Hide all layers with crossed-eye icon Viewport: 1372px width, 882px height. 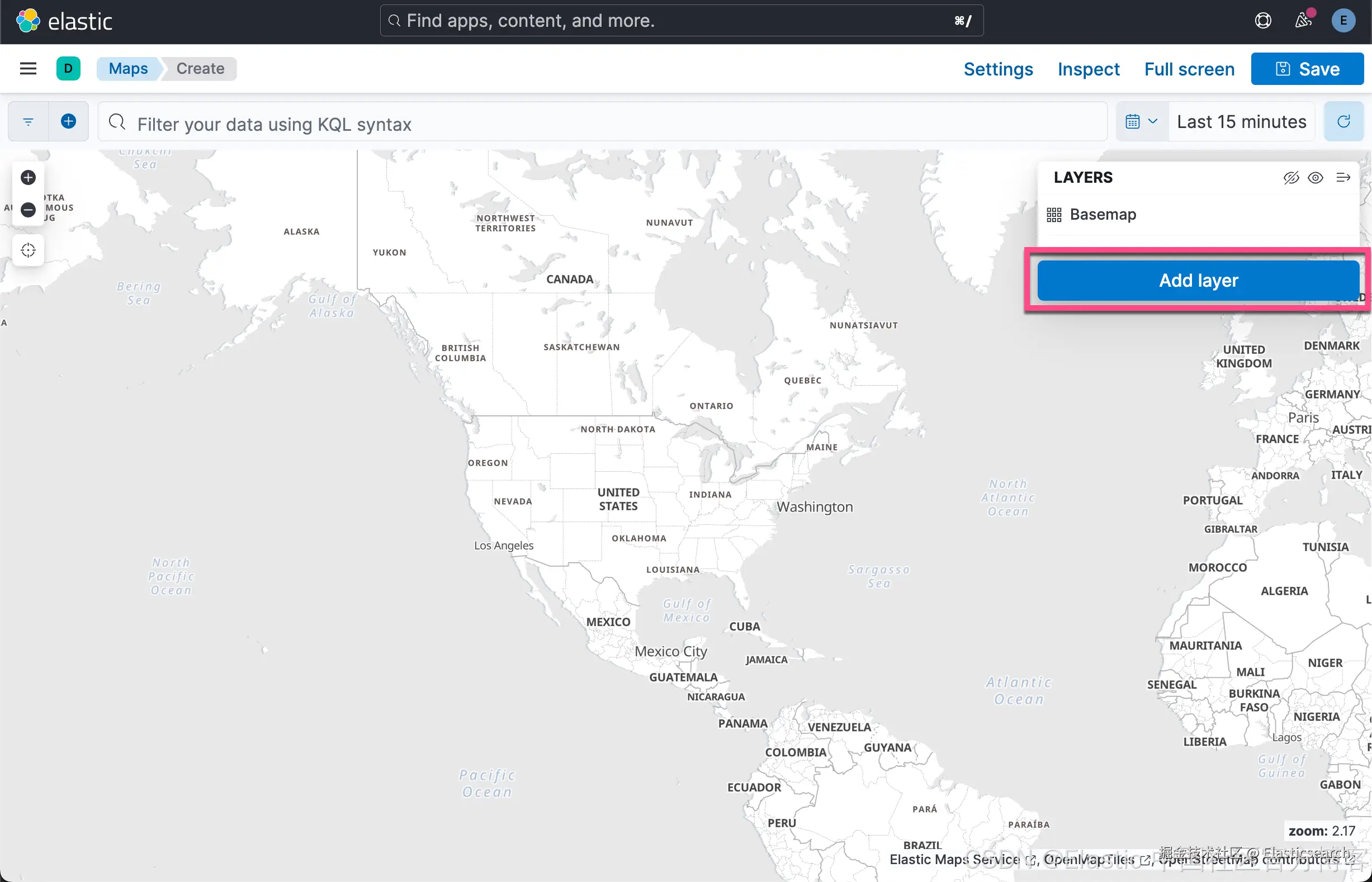[1291, 178]
